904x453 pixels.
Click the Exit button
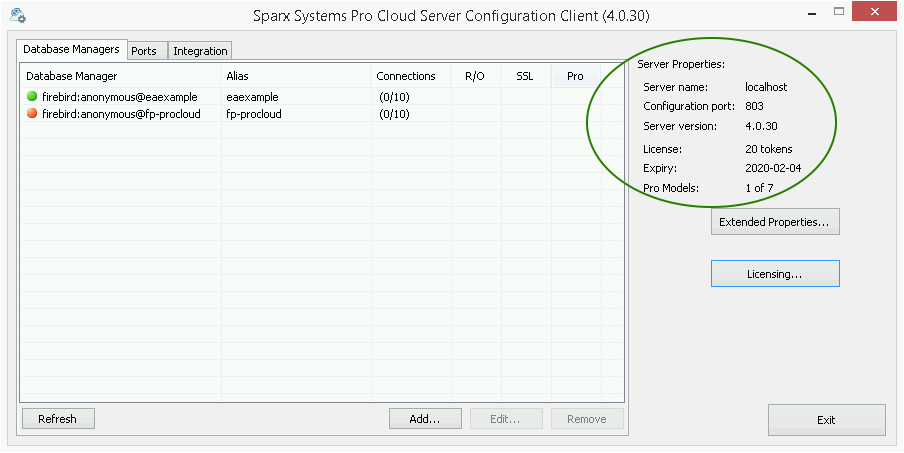[826, 420]
